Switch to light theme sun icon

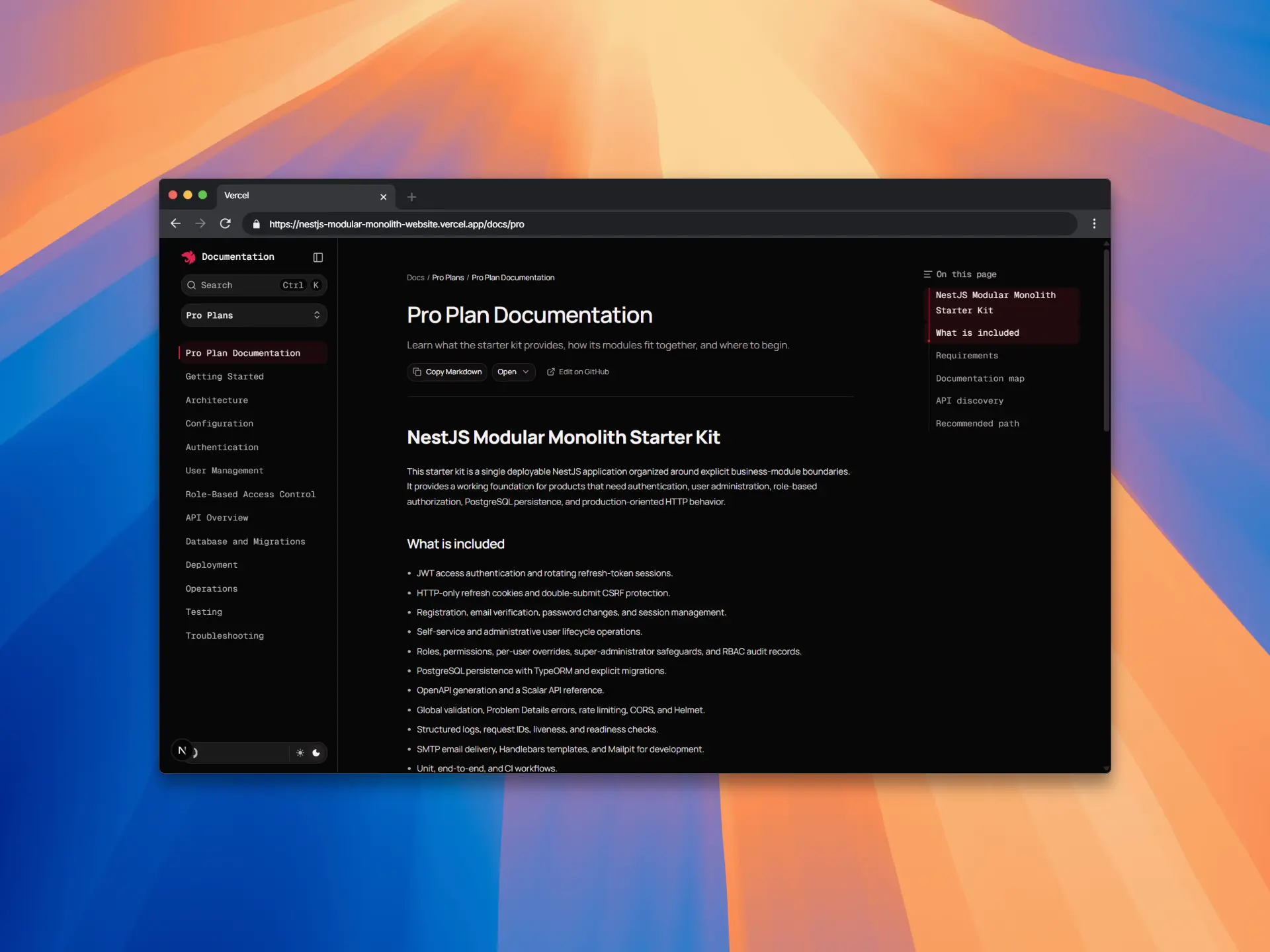click(300, 753)
